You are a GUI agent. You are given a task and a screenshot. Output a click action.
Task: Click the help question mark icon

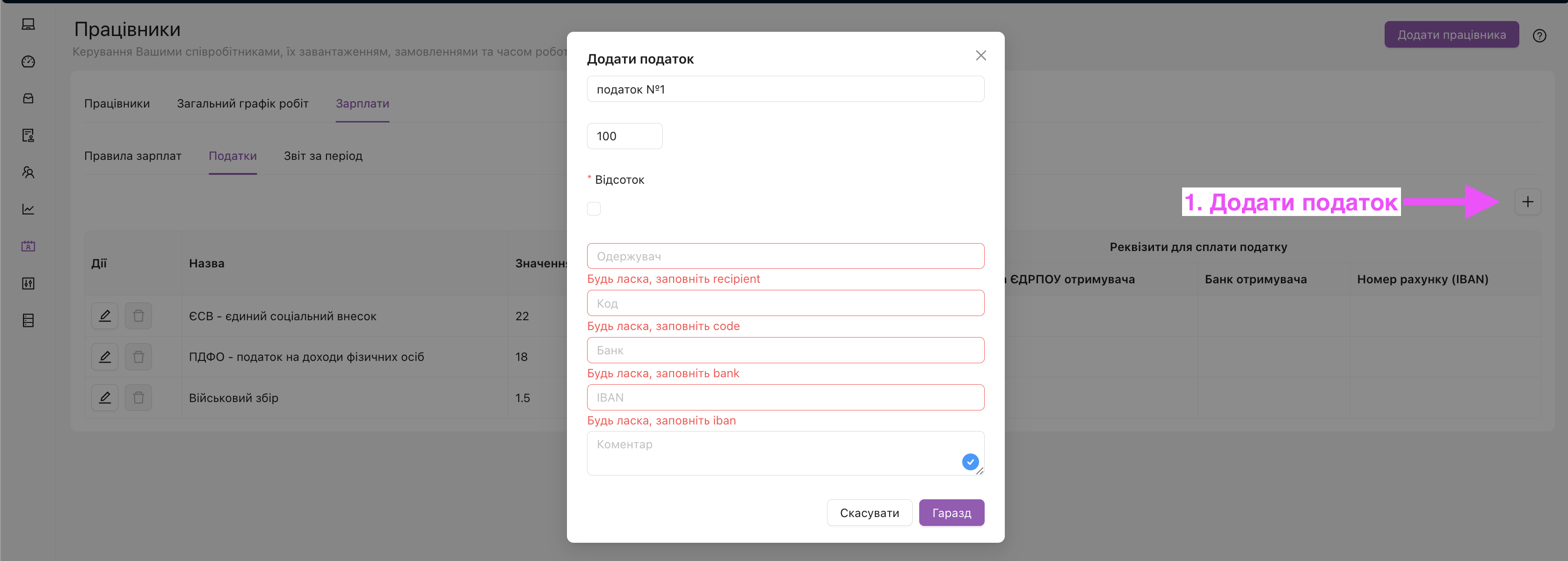coord(1539,36)
